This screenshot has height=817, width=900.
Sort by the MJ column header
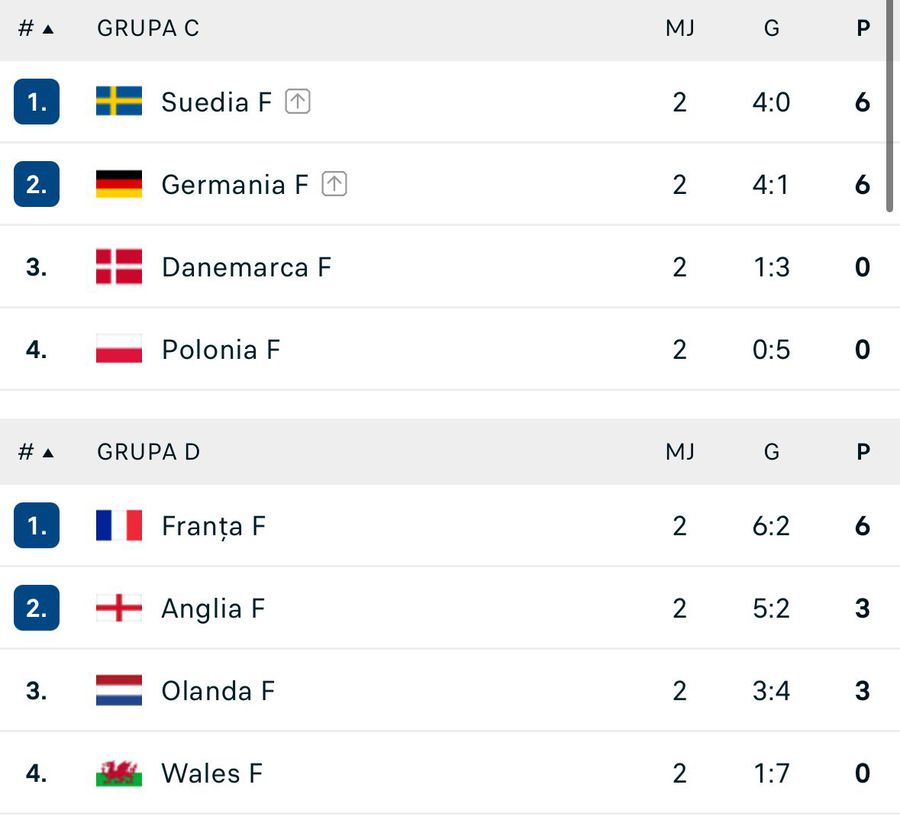click(x=681, y=28)
